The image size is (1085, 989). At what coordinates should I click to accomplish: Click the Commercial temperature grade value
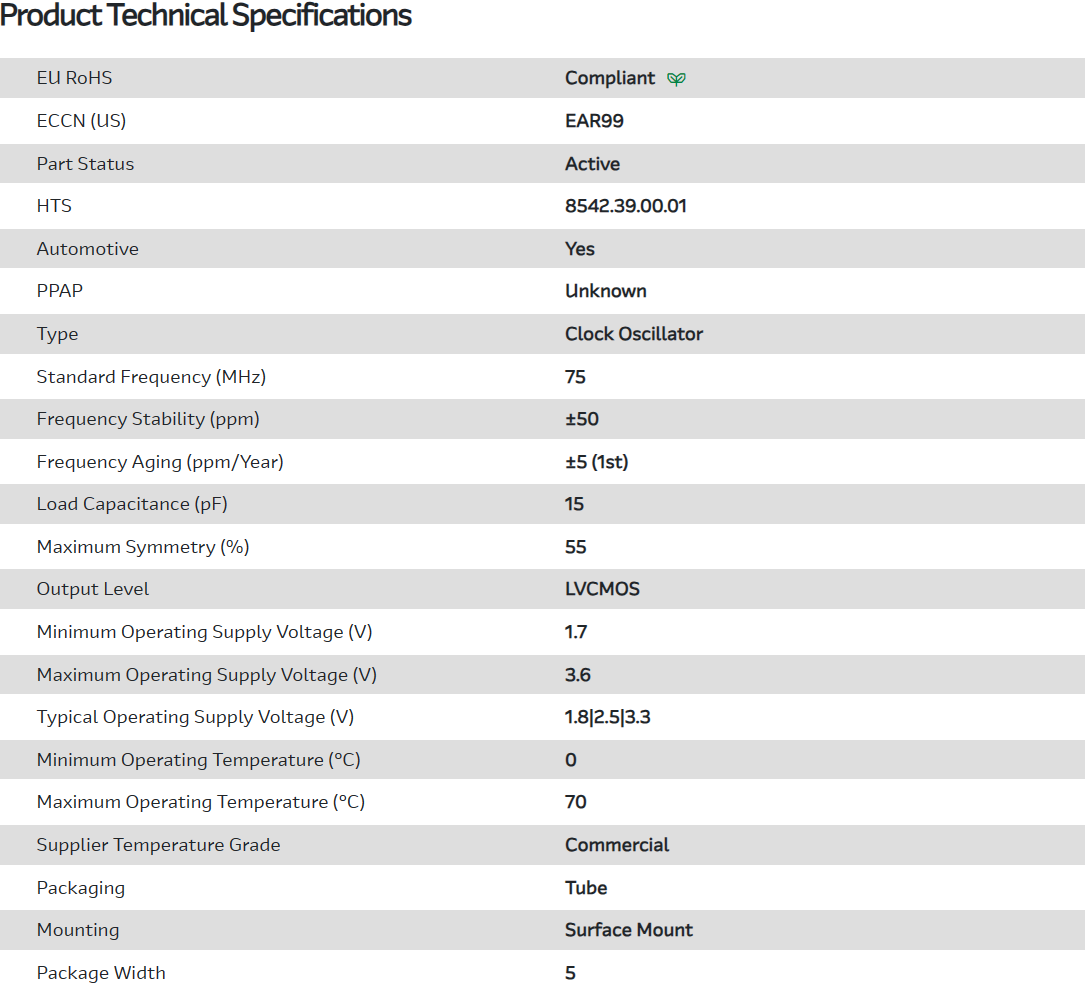pos(617,845)
